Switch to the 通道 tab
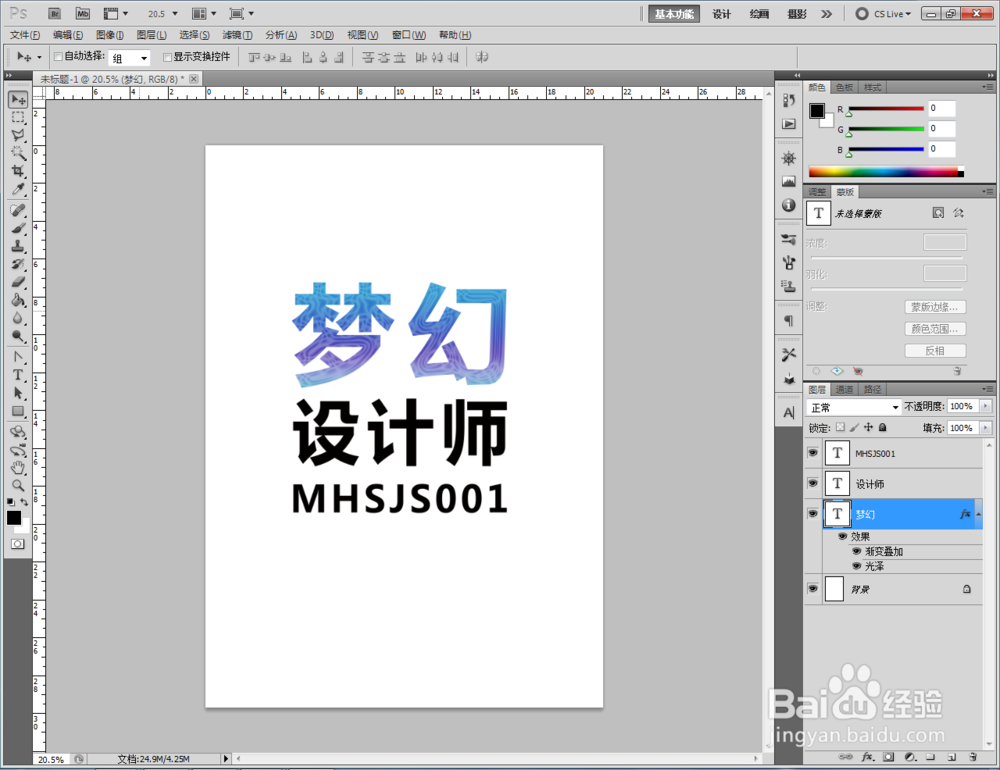1000x770 pixels. pyautogui.click(x=844, y=389)
